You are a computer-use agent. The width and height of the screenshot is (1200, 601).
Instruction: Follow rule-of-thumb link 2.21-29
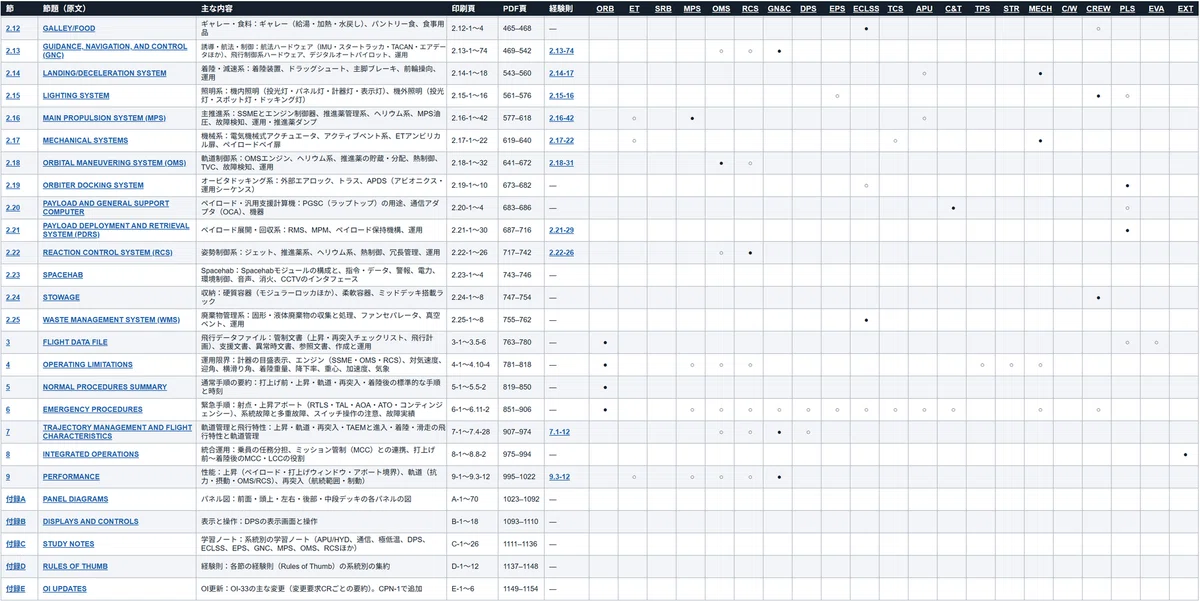click(x=561, y=231)
